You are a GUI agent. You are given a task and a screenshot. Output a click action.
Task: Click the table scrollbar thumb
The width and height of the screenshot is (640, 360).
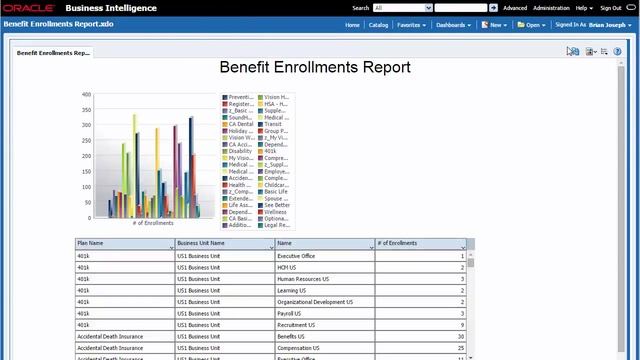tap(471, 262)
